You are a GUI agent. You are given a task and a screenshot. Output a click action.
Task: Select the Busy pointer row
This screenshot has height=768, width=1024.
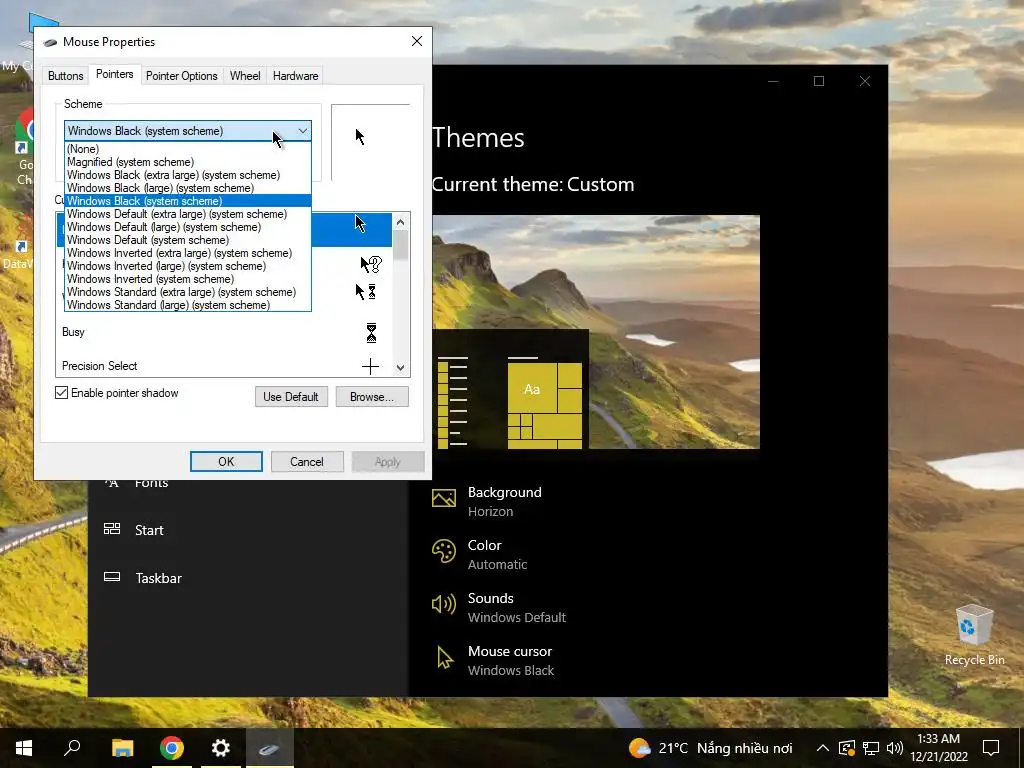224,332
